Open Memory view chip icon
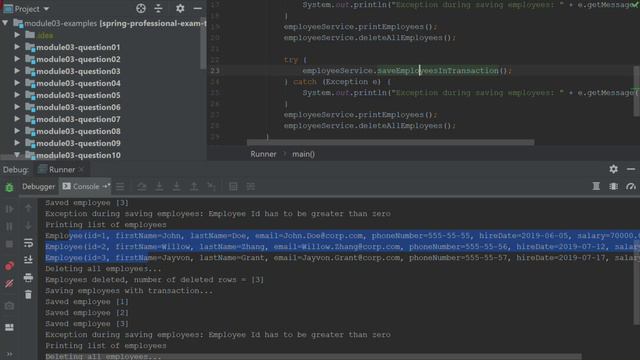The image size is (640, 360). [613, 187]
